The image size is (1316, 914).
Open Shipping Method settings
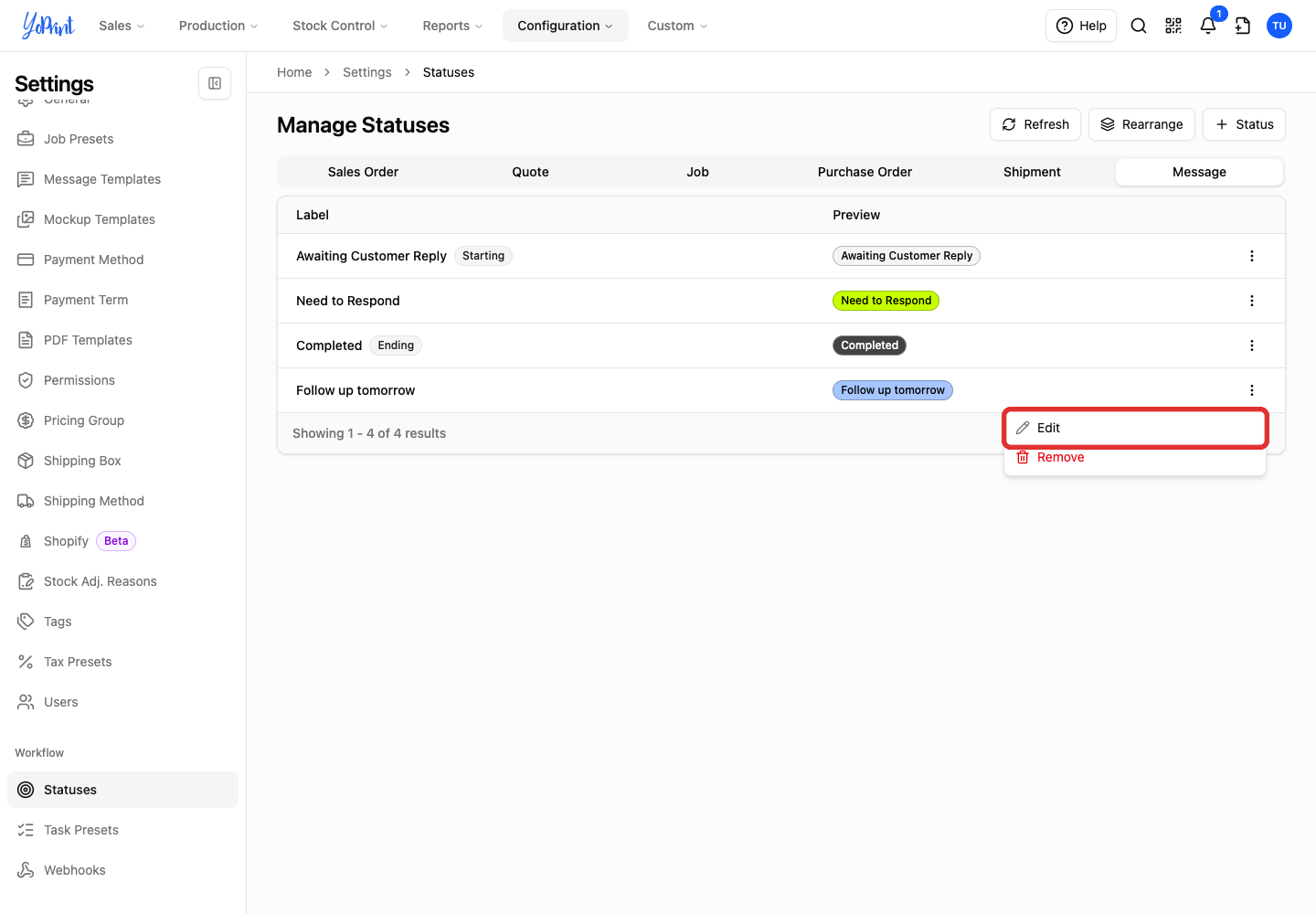point(122,501)
